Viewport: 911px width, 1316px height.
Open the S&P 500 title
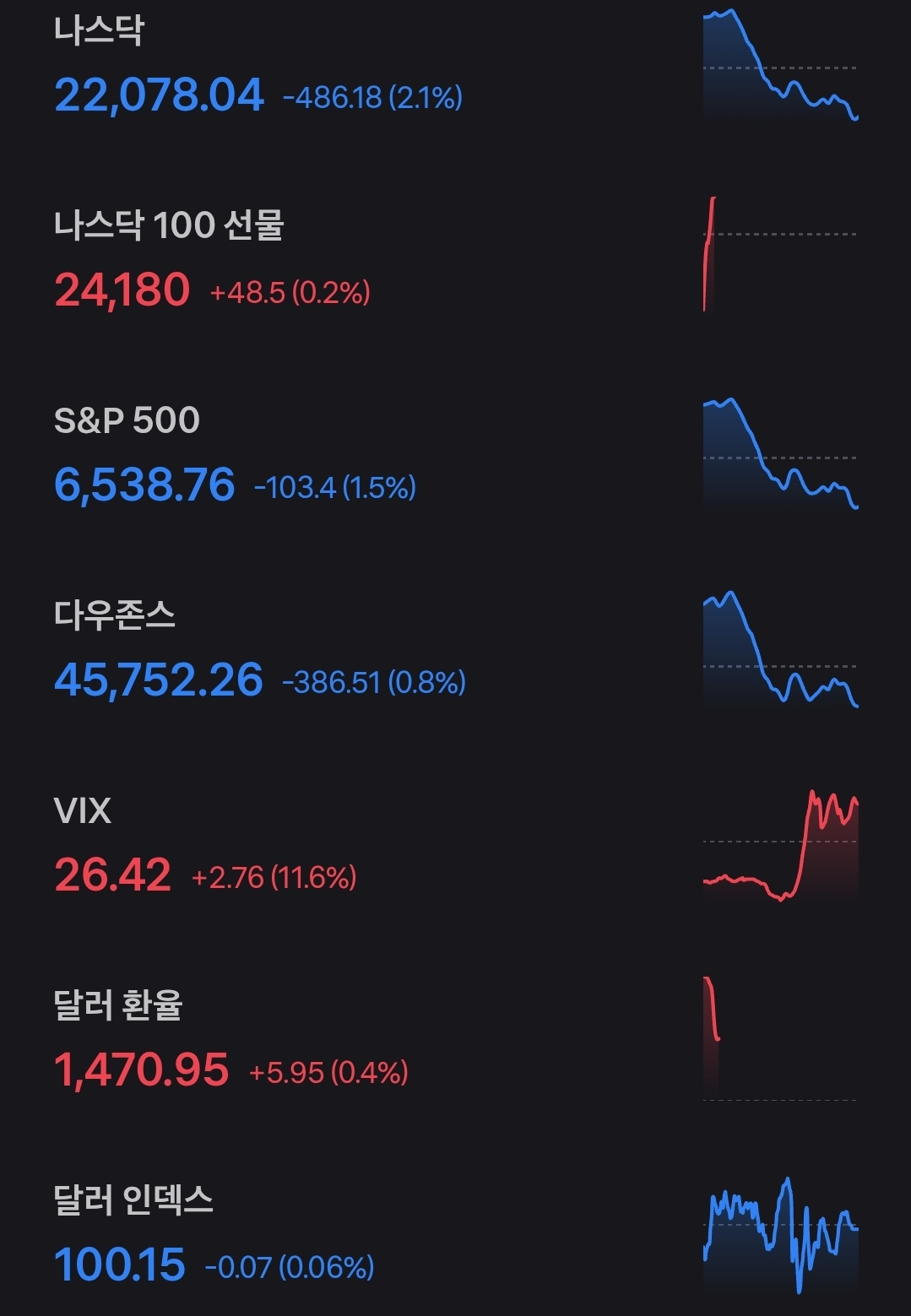(x=127, y=420)
